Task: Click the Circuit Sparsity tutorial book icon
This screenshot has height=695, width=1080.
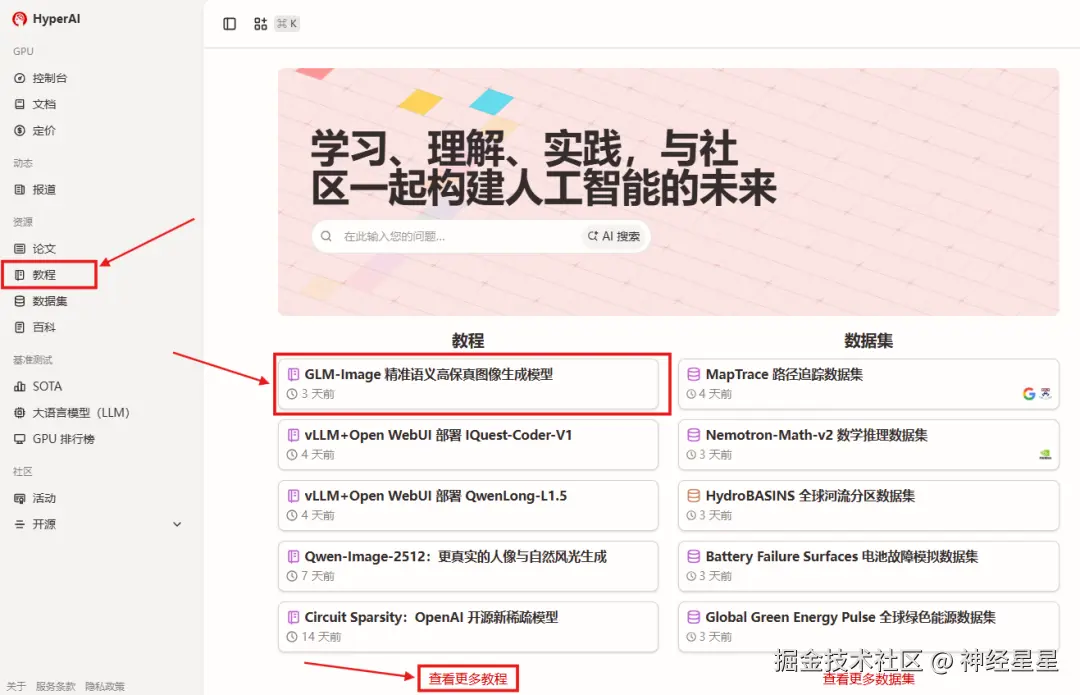Action: tap(293, 616)
